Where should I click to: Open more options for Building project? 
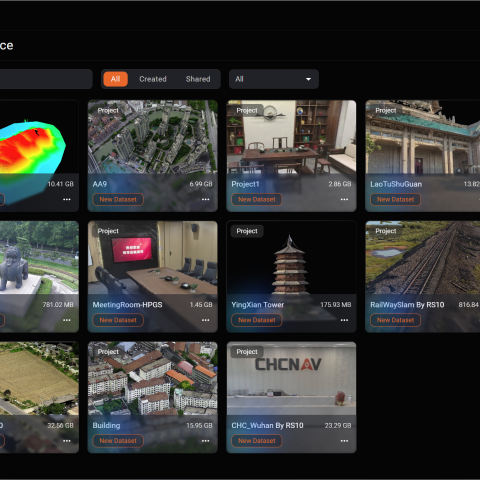pyautogui.click(x=205, y=441)
